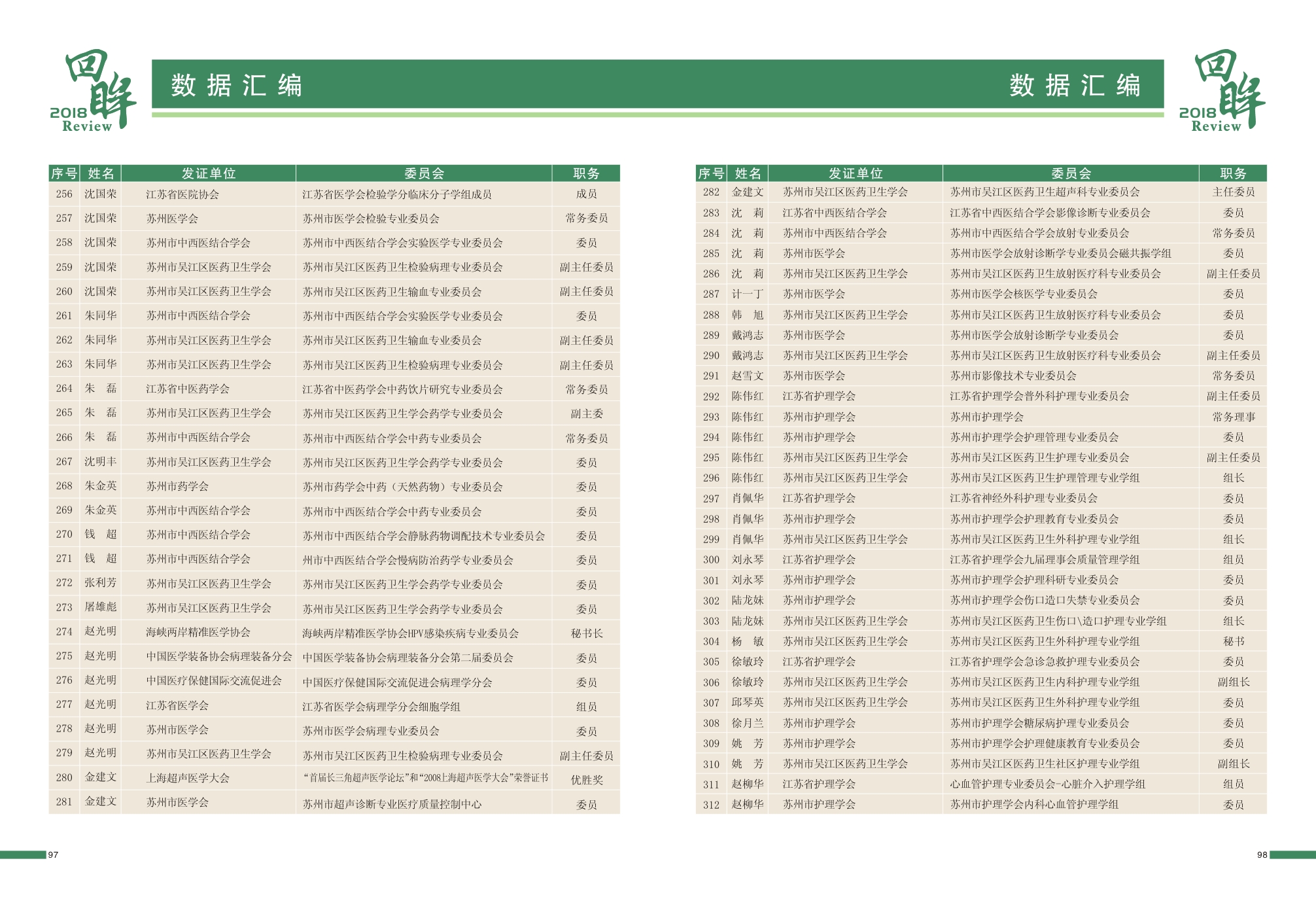Click the left table 发证单位 column header
The width and height of the screenshot is (1316, 899).
[208, 173]
